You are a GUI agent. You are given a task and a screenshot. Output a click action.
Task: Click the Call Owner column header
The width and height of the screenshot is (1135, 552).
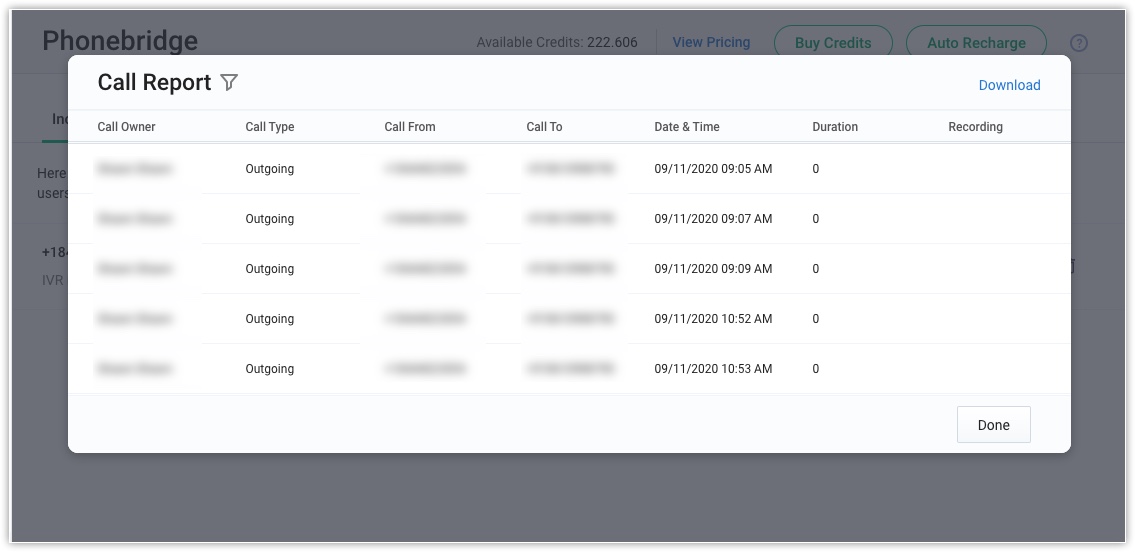point(127,127)
